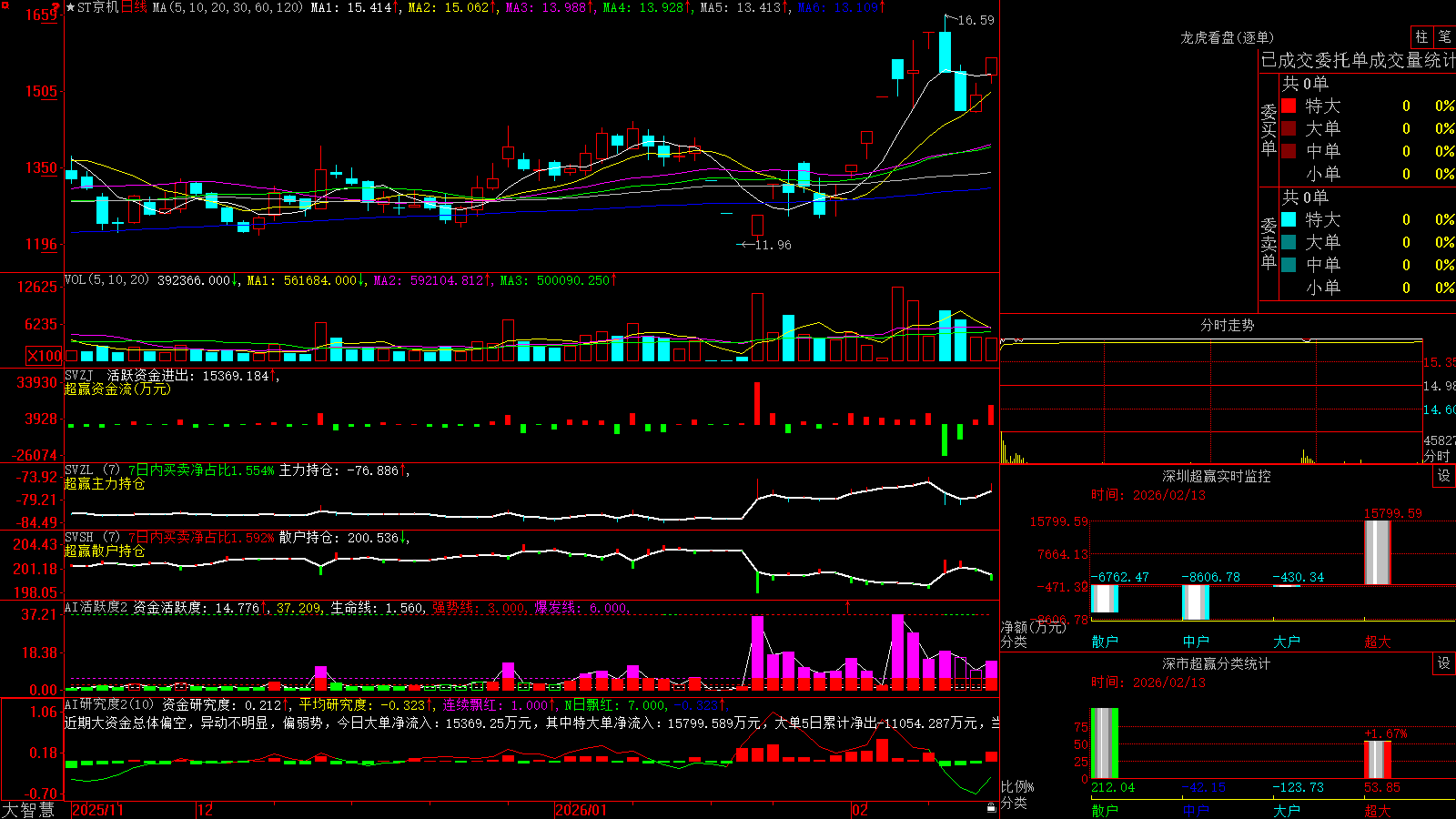Click the MA(5,10,20,30,60,120) indicator parameters

click(x=227, y=7)
